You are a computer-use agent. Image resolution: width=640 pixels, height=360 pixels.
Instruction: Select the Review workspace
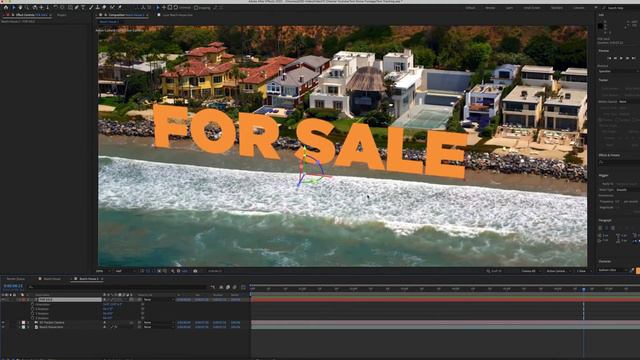pyautogui.click(x=490, y=8)
